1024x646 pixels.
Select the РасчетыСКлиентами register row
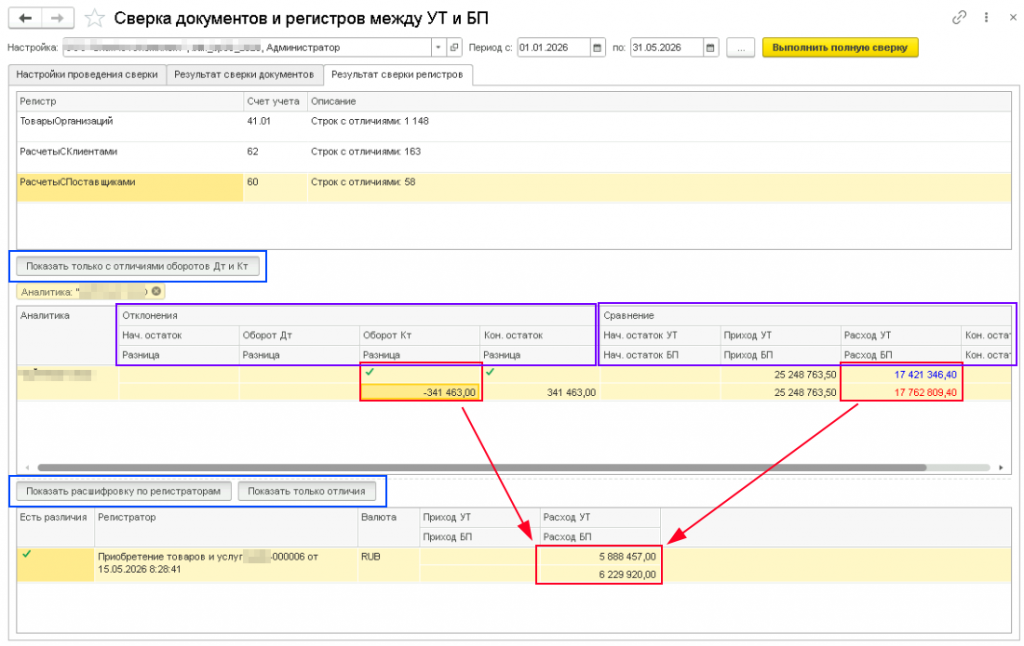coord(513,157)
